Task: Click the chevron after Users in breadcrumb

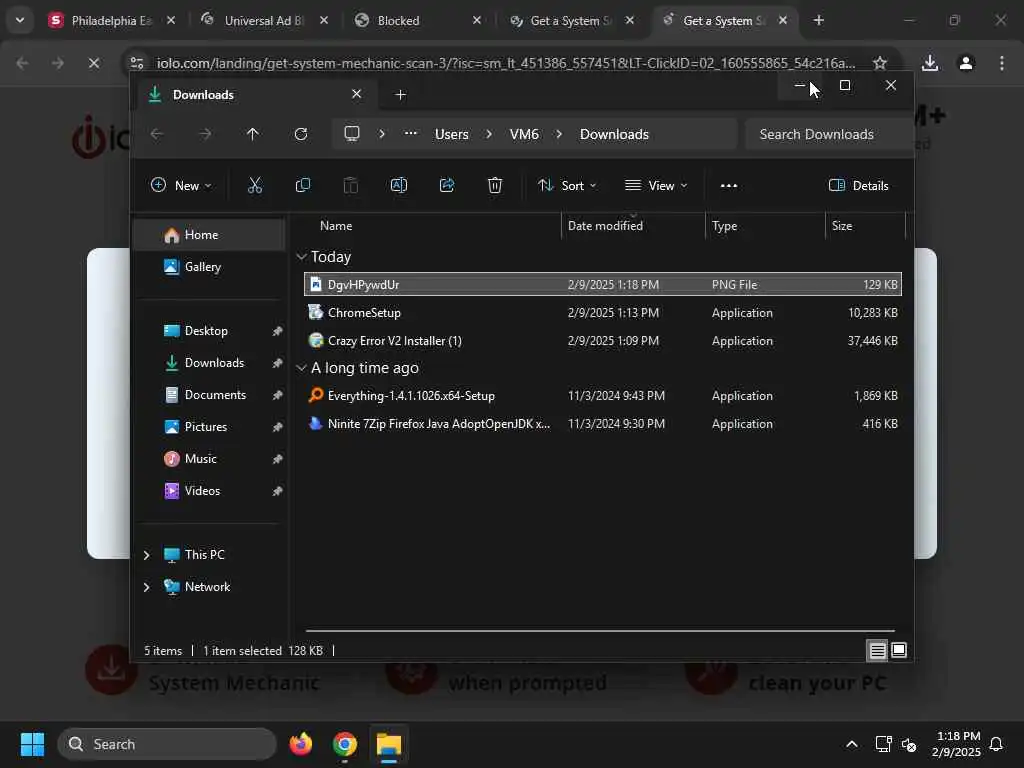Action: click(x=488, y=134)
